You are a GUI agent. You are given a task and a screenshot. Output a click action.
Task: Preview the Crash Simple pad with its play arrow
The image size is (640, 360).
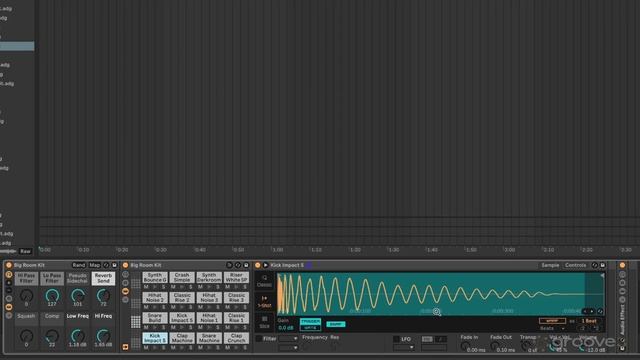182,287
